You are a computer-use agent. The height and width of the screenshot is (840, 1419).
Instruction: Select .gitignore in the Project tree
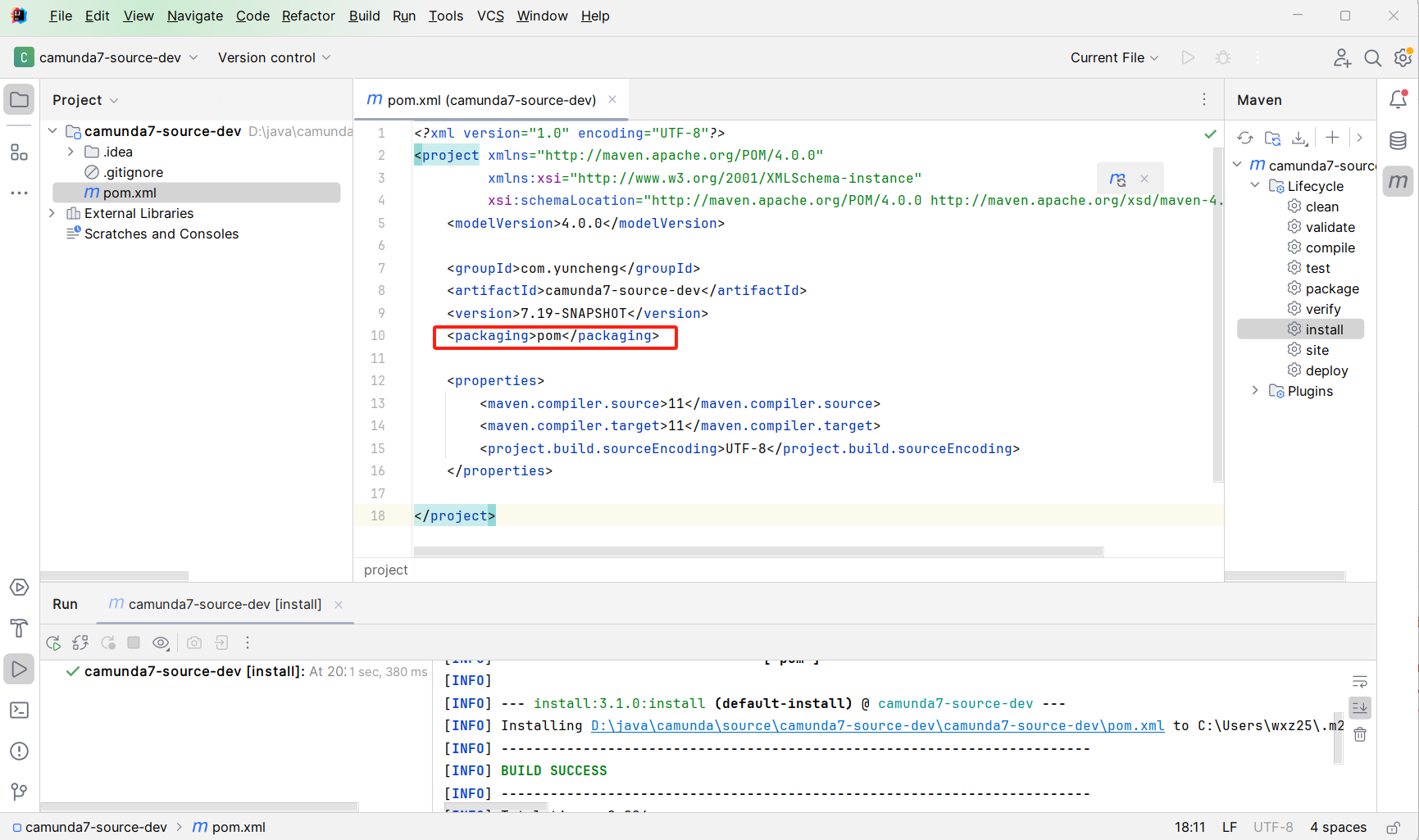tap(133, 172)
